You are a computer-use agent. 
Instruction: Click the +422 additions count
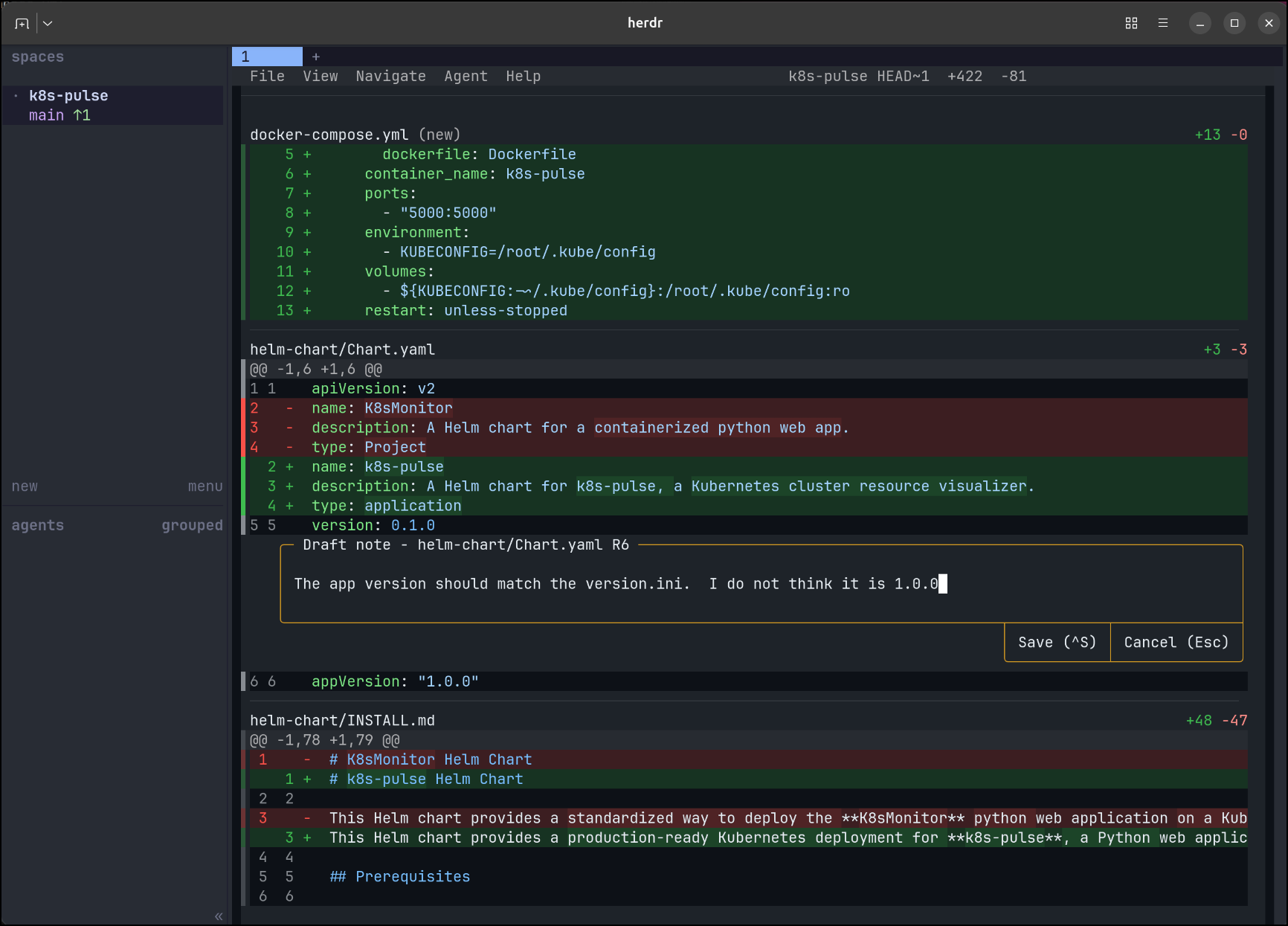tap(965, 76)
